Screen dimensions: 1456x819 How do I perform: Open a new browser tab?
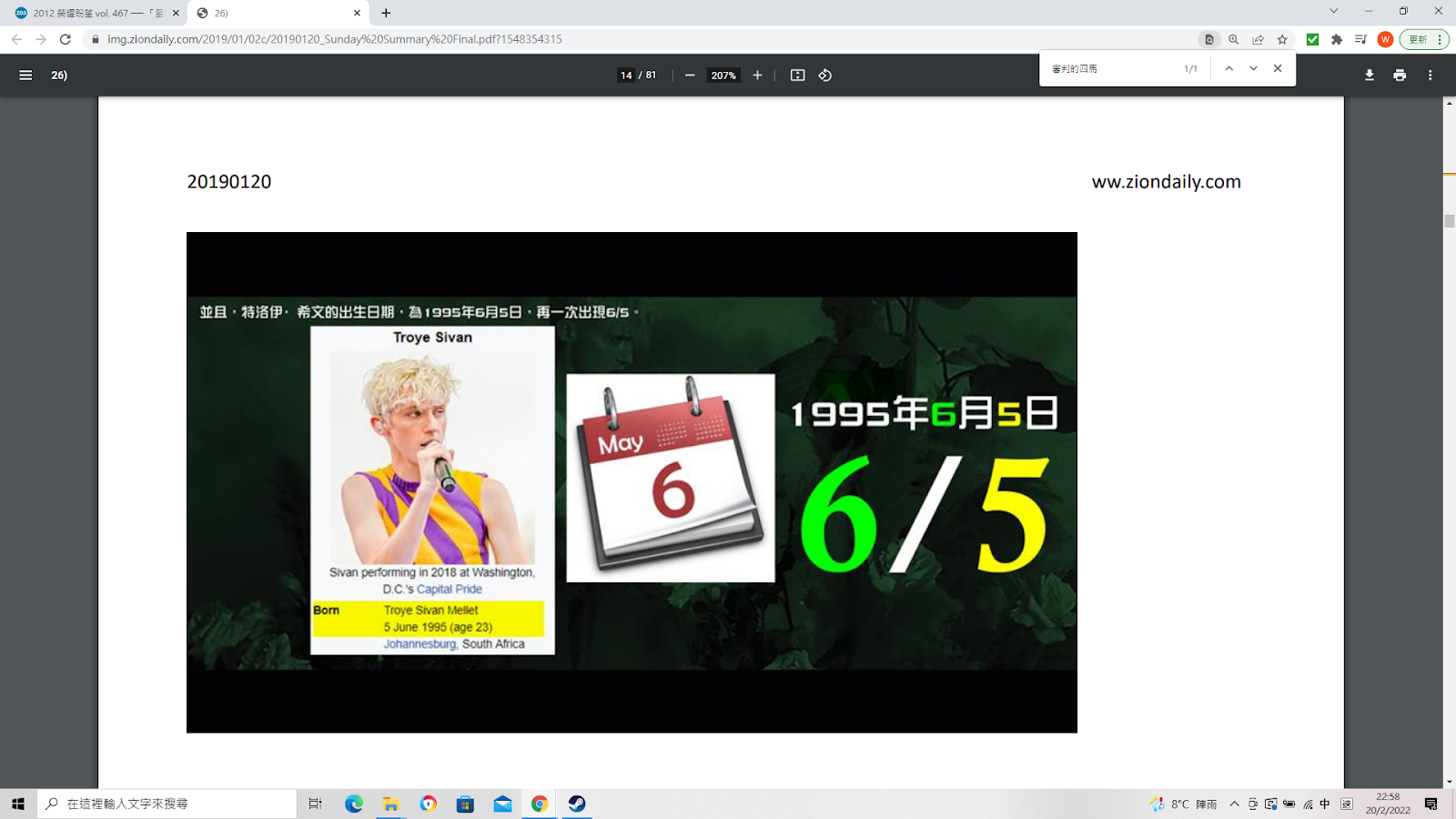[386, 13]
